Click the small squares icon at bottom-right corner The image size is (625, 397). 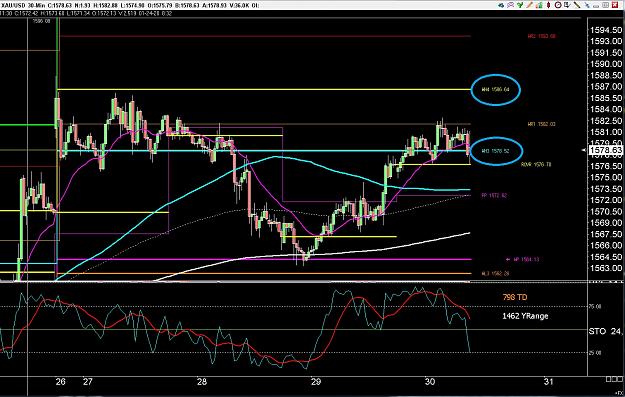click(x=614, y=379)
